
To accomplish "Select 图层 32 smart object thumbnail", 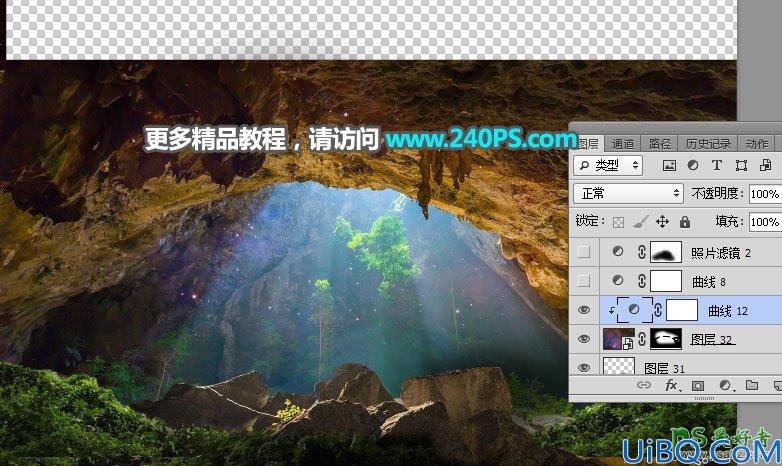I will tap(619, 339).
